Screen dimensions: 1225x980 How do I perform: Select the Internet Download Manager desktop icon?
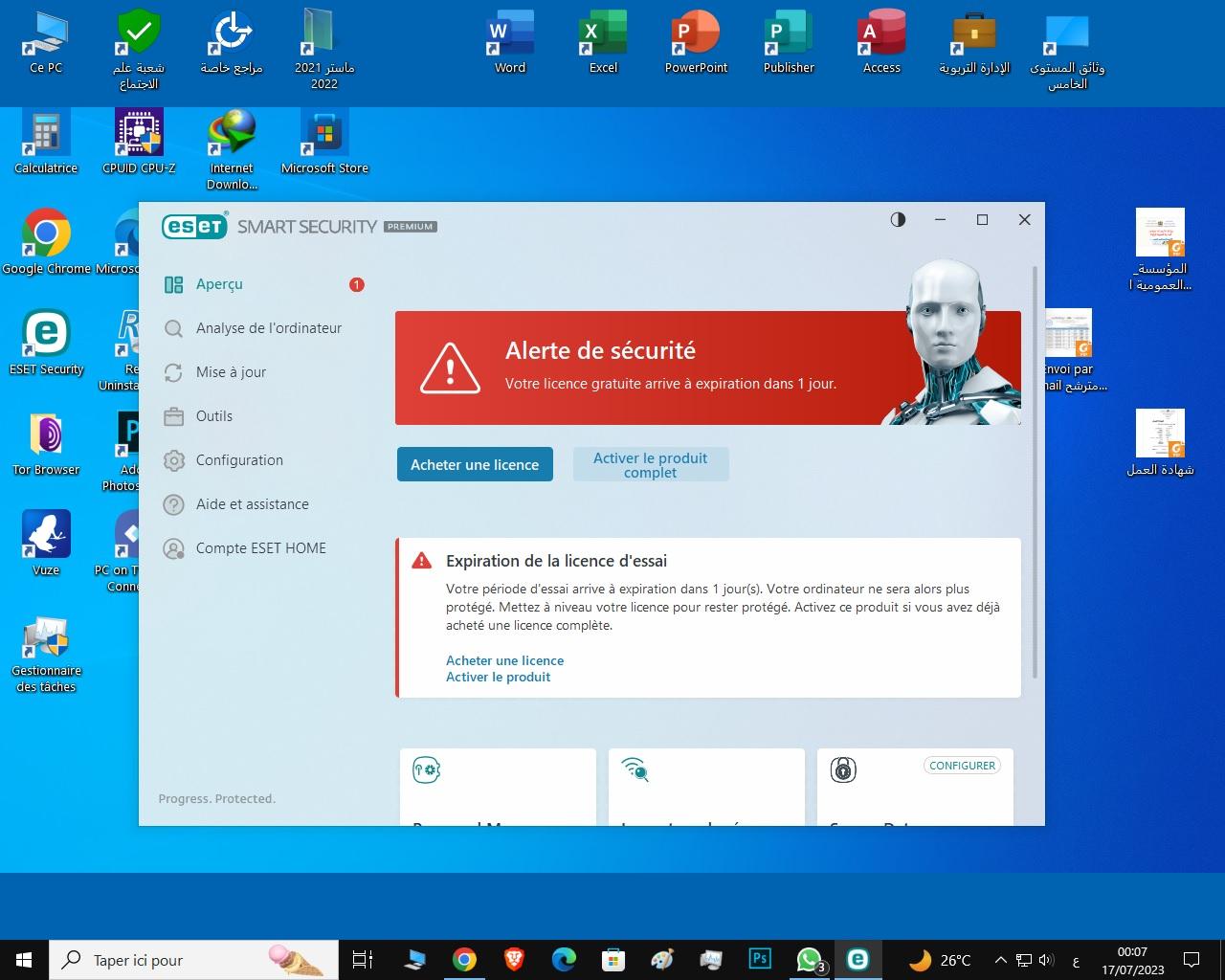click(x=232, y=151)
